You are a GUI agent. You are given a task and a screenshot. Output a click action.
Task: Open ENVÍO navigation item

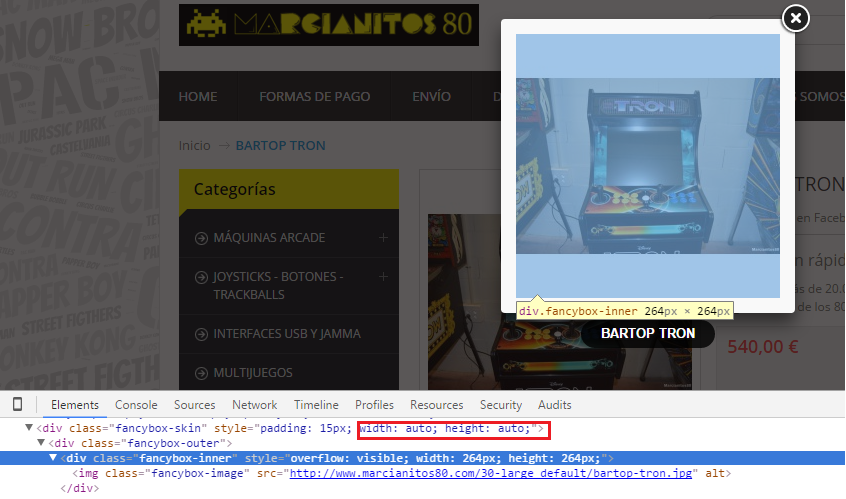pyautogui.click(x=432, y=96)
